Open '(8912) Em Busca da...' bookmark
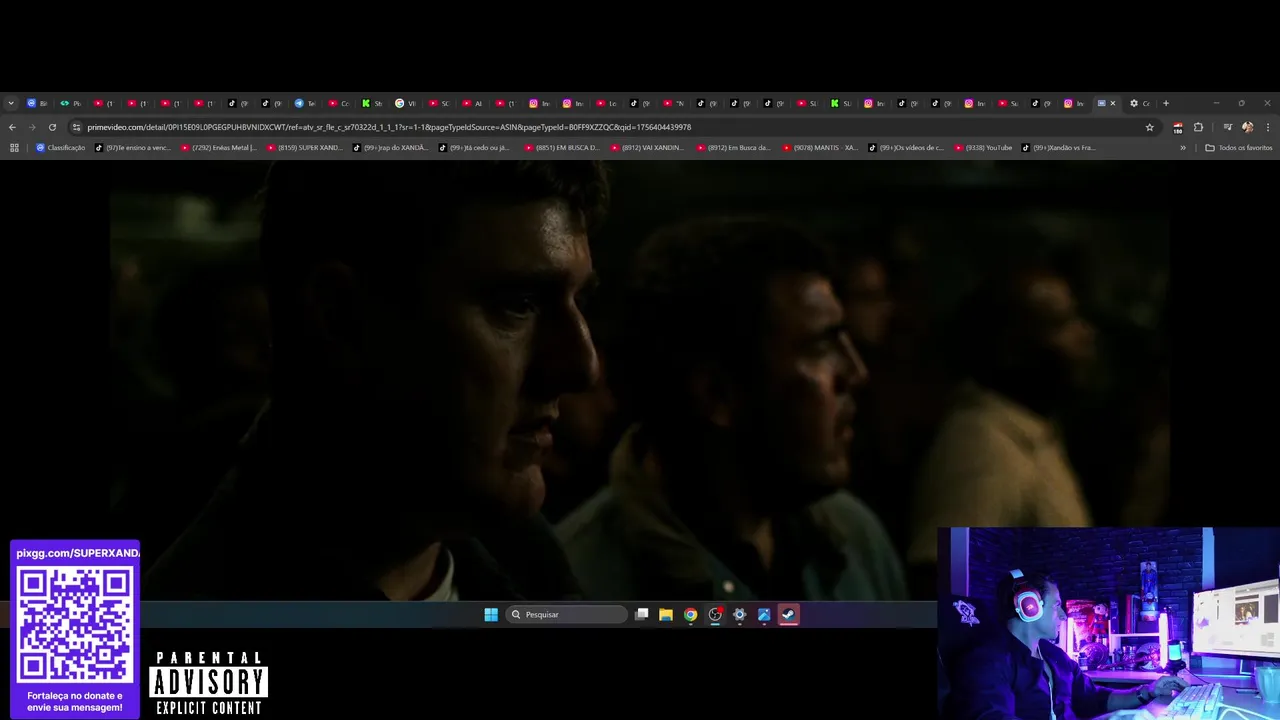The image size is (1280, 720). click(734, 148)
